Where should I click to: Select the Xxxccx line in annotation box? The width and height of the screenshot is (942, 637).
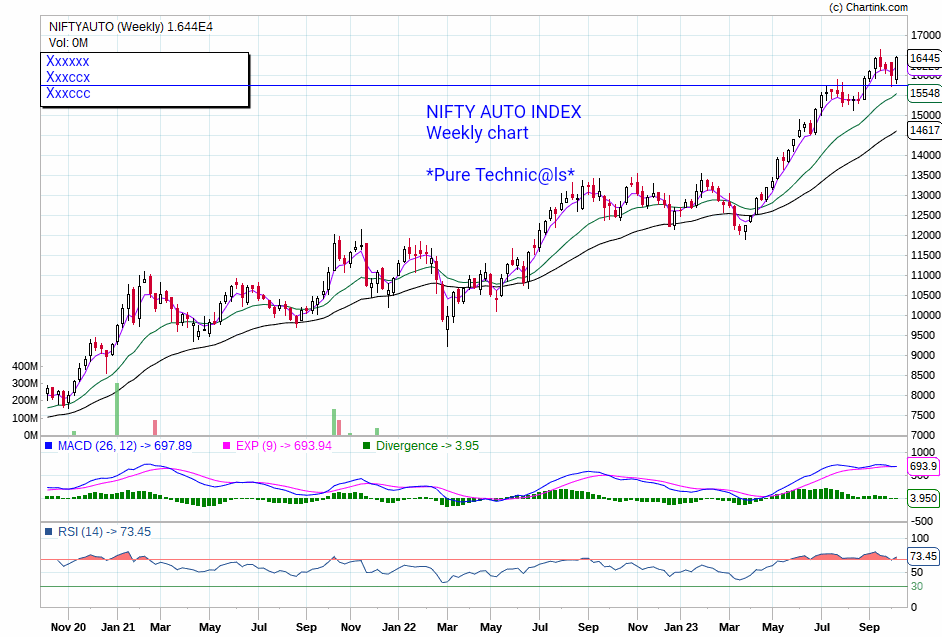click(68, 78)
